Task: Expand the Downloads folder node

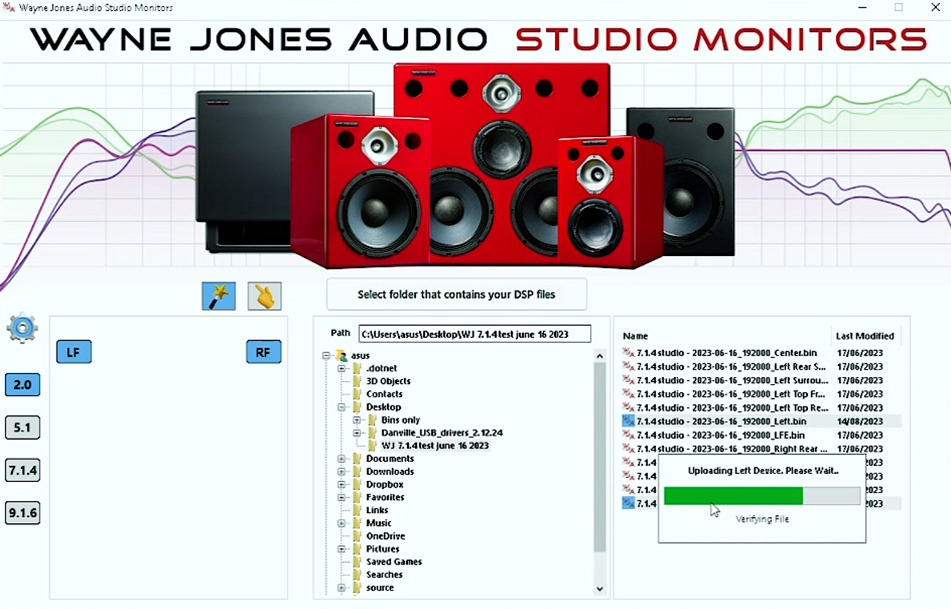Action: 341,471
